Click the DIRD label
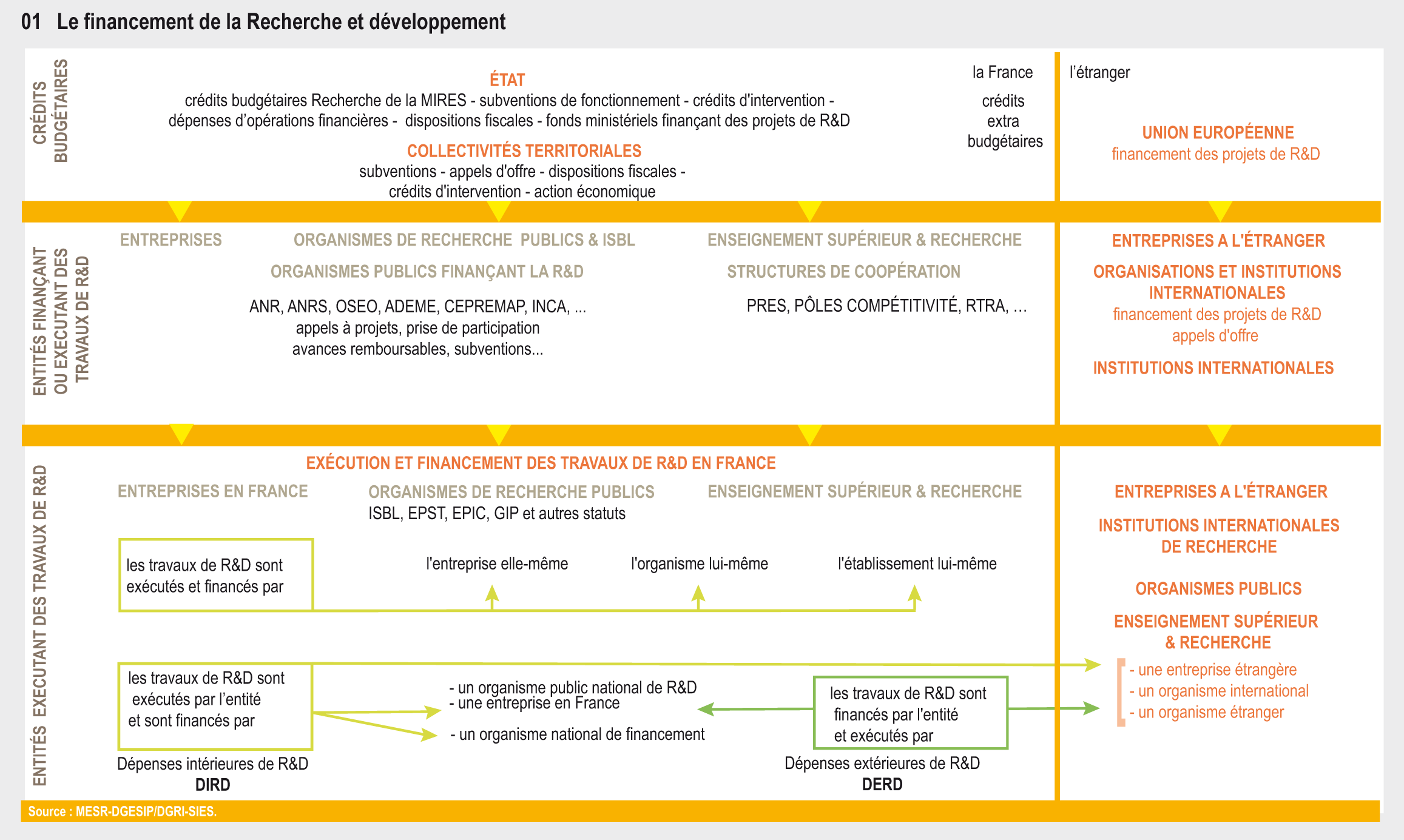The height and width of the screenshot is (840, 1404). coord(212,785)
